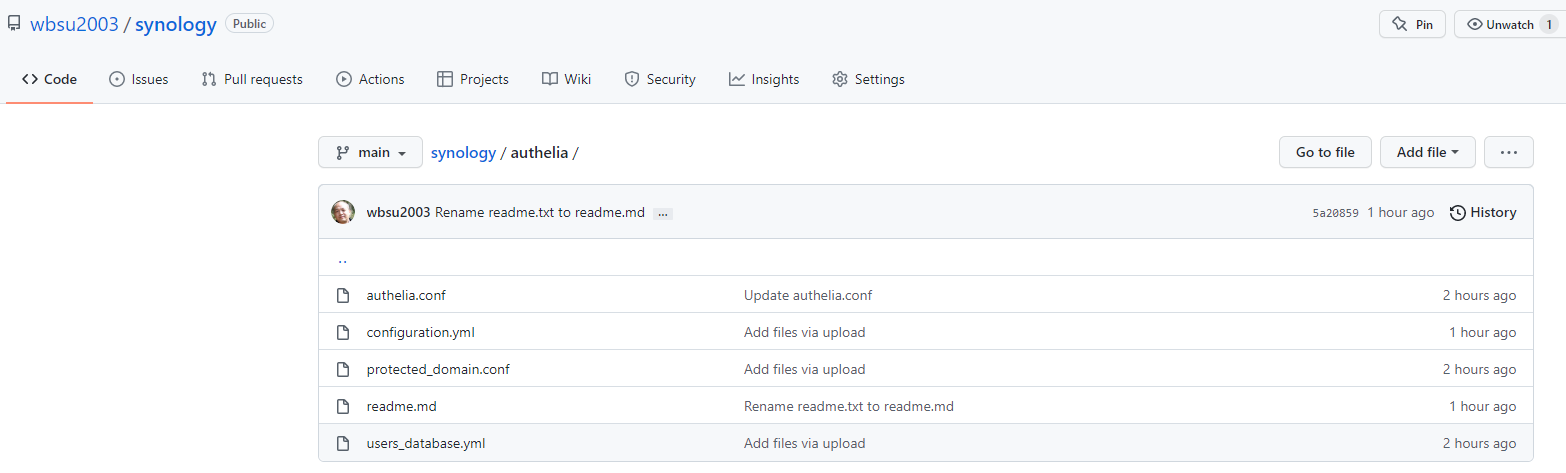Click the 1 hour ago timestamp in commit bar
This screenshot has width=1566, height=473.
coord(1400,212)
